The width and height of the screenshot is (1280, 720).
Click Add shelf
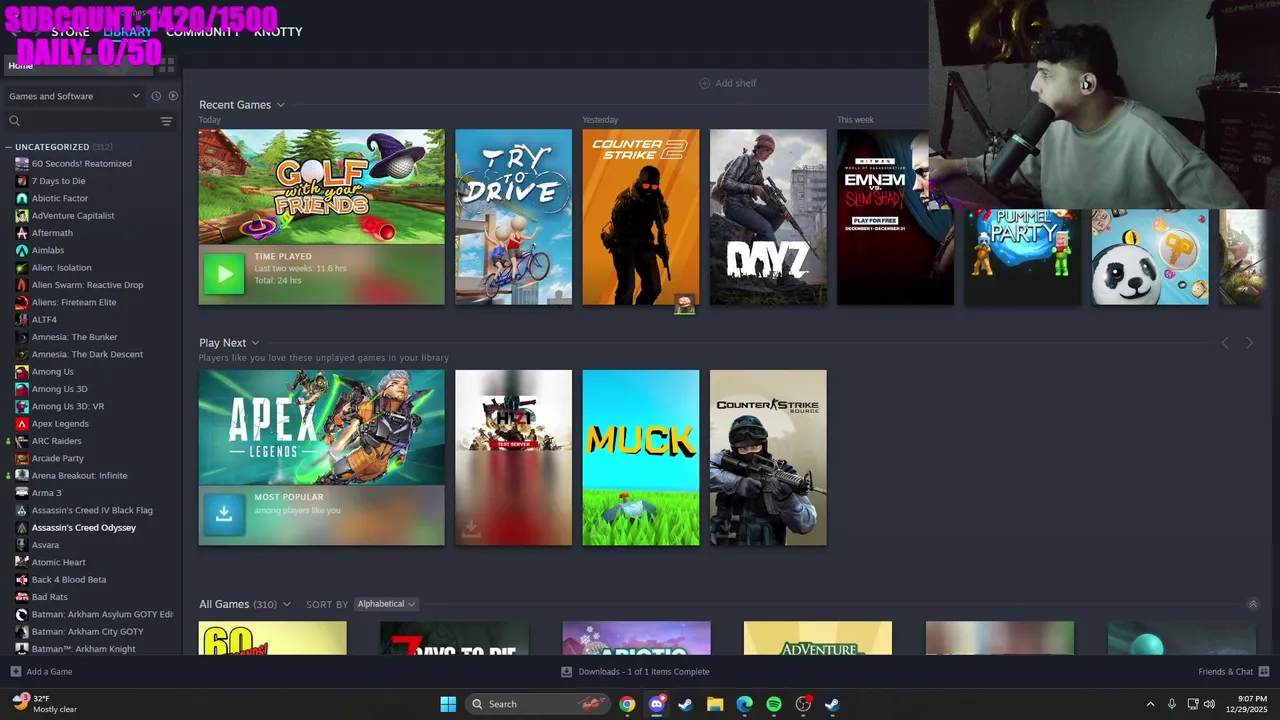(x=727, y=83)
